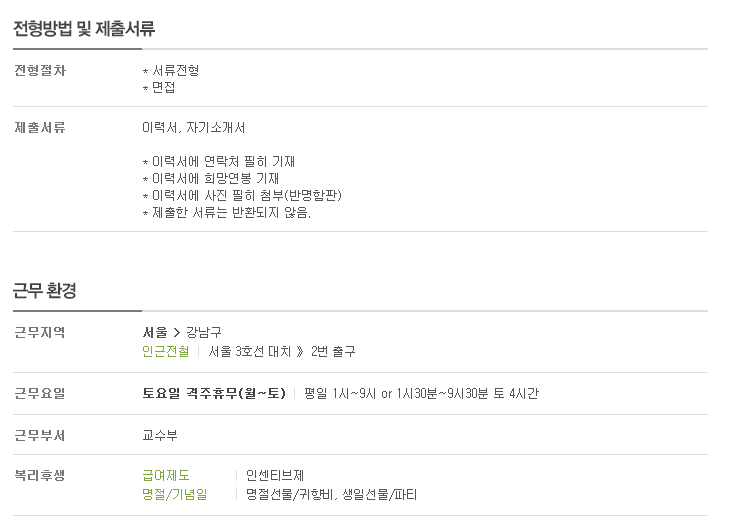Click the double arrow after 대치
Screen dimensions: 732x531
tap(300, 351)
